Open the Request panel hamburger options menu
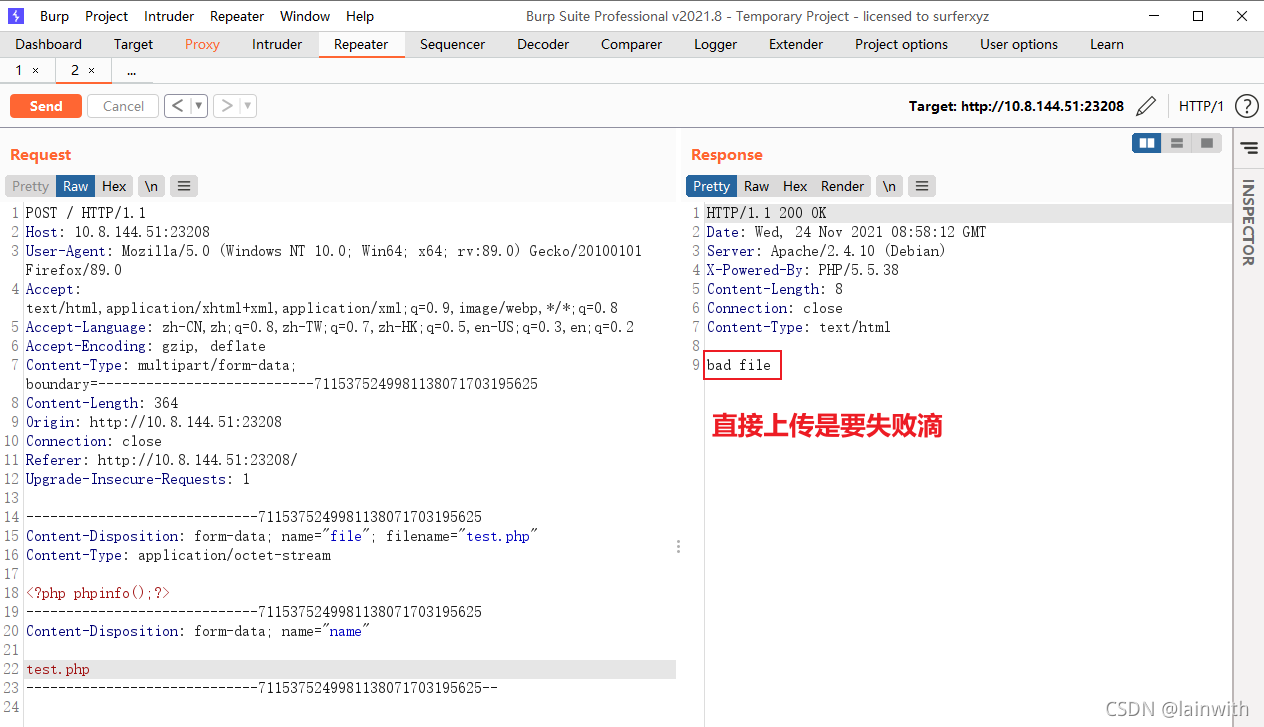Viewport: 1264px width, 727px height. coord(184,186)
